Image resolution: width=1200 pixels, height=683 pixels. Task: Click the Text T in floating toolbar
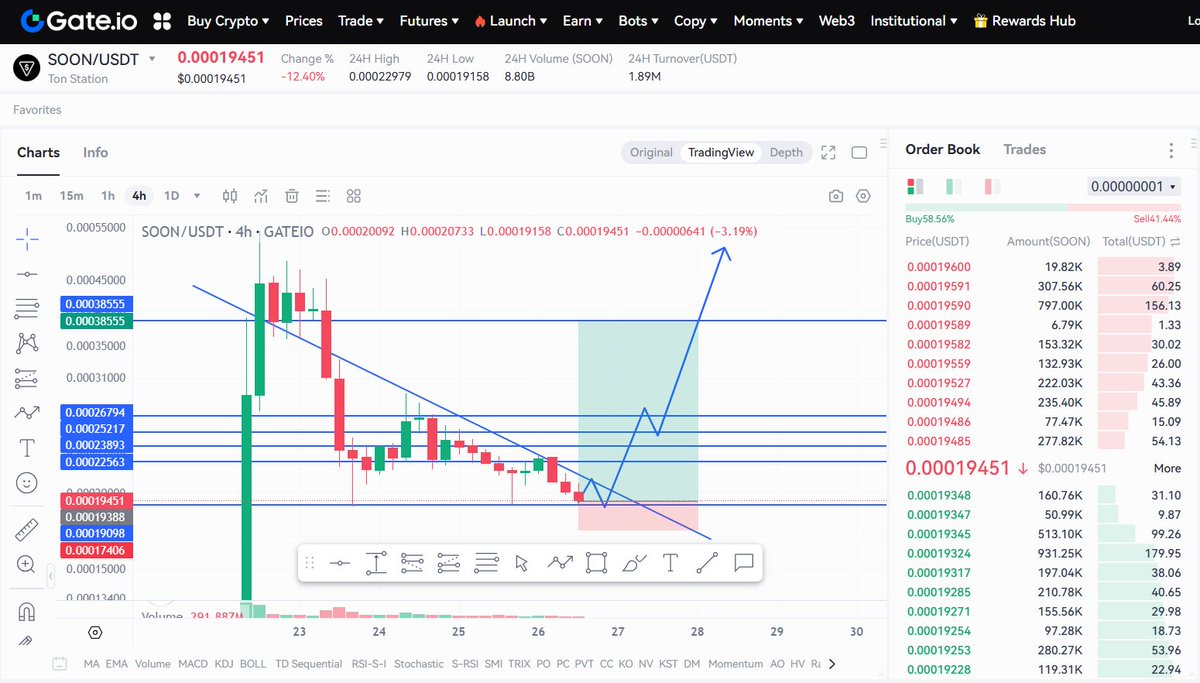pos(670,563)
